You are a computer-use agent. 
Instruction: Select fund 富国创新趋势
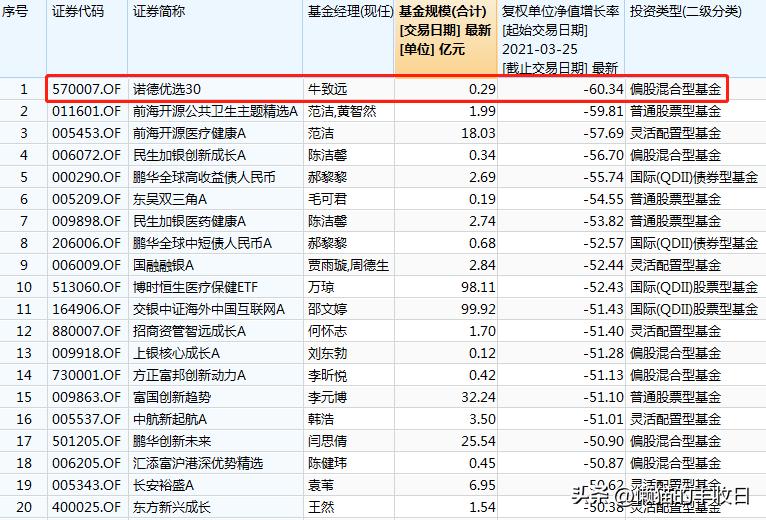[x=172, y=397]
